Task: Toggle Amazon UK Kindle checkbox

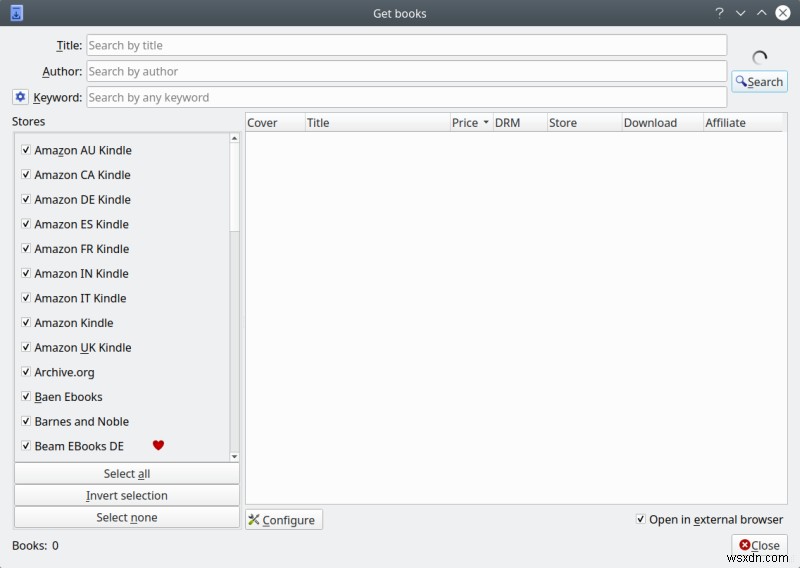Action: pos(26,347)
